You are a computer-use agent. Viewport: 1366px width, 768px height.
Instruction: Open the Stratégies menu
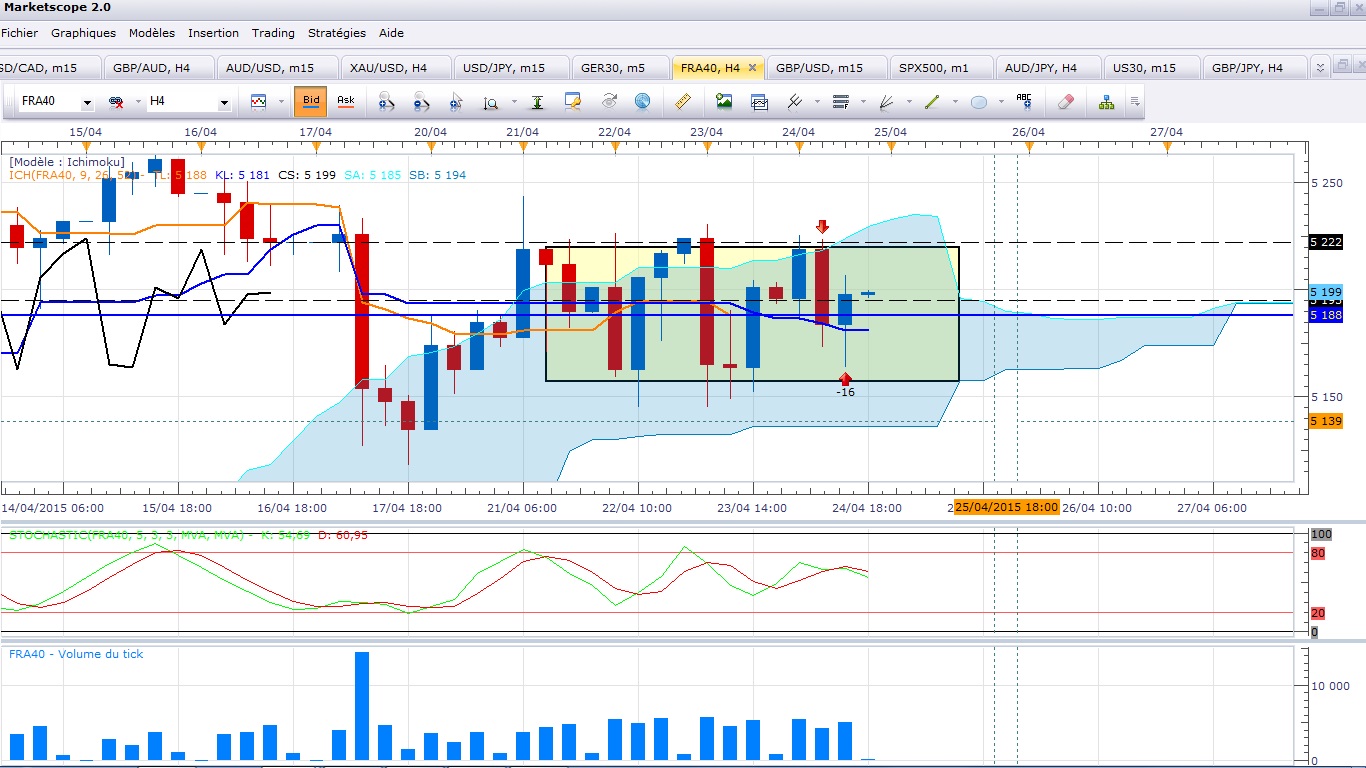(x=337, y=33)
